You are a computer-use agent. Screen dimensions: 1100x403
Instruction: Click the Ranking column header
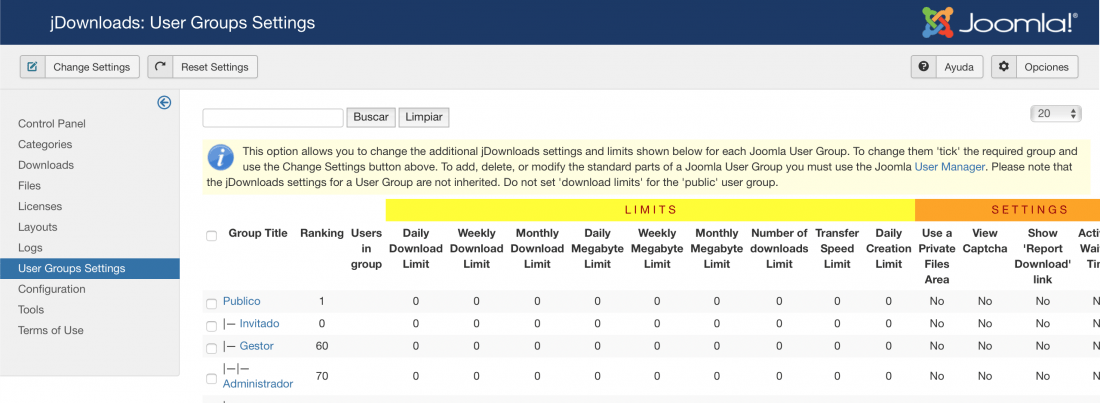point(322,233)
